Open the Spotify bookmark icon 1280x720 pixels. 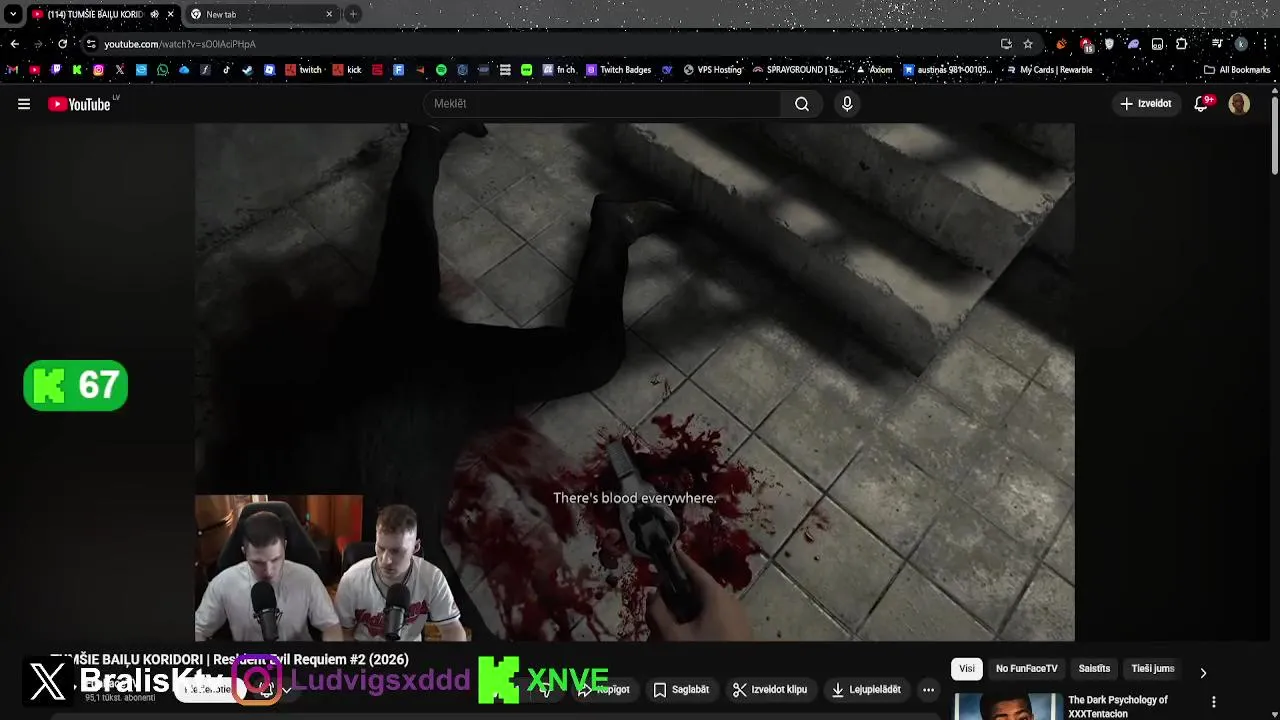pyautogui.click(x=441, y=70)
